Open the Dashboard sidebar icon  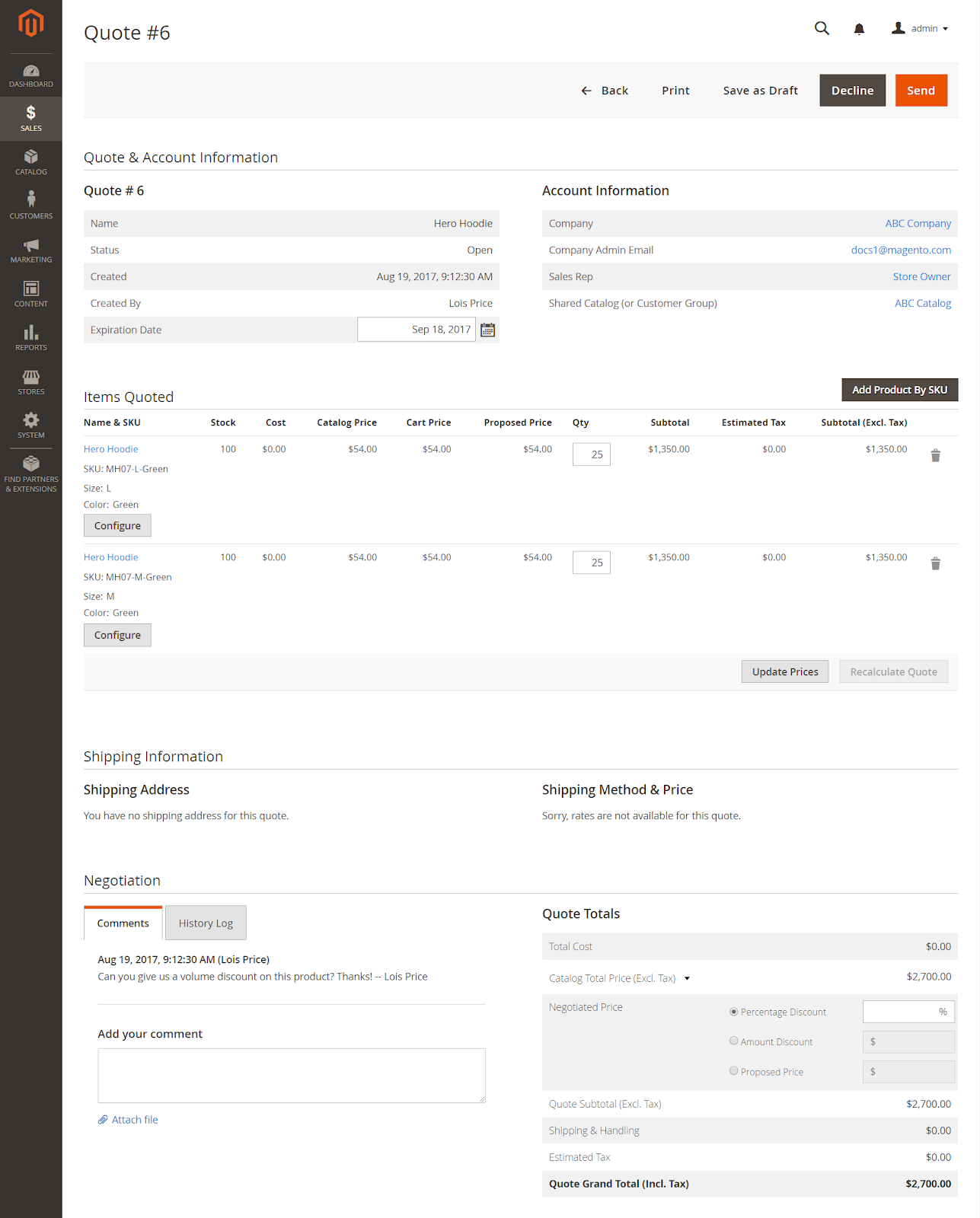[x=31, y=76]
